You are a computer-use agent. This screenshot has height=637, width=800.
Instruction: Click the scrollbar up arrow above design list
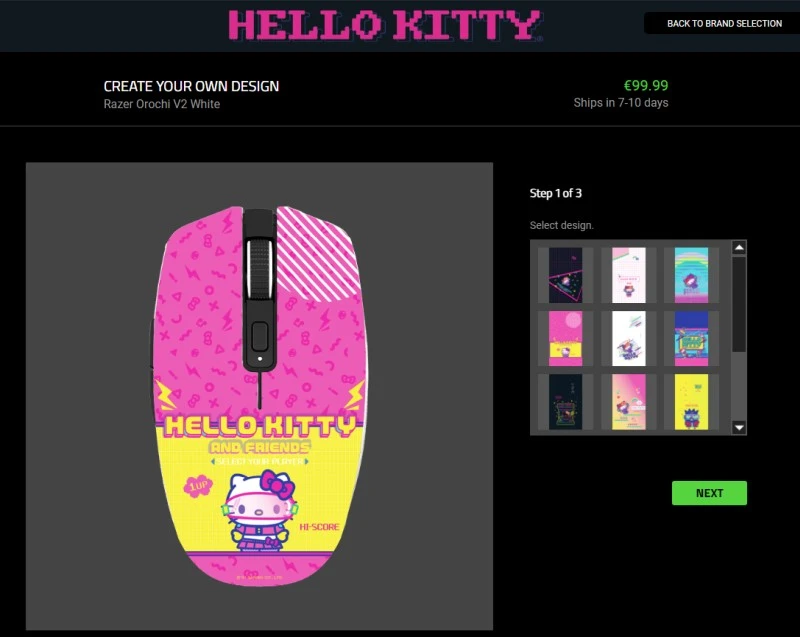tap(739, 245)
